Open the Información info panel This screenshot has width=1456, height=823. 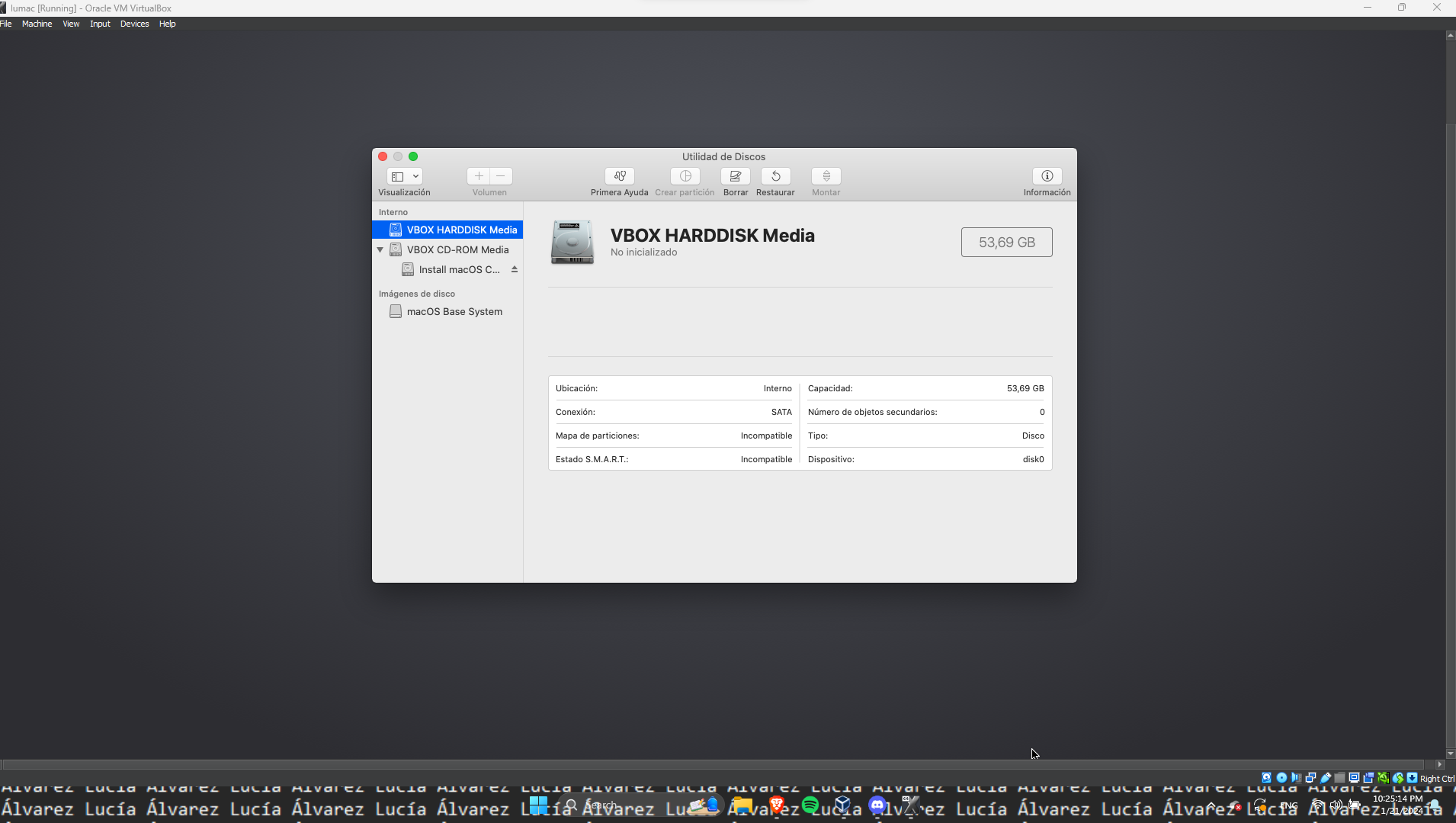1047,176
